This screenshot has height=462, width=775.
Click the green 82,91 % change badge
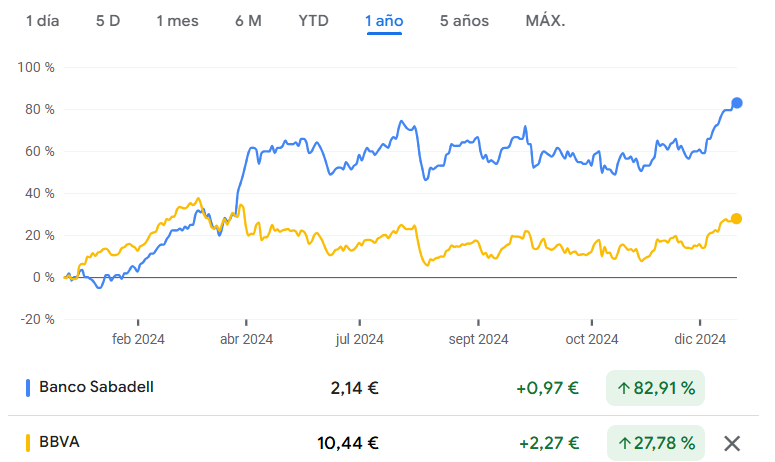coord(655,387)
